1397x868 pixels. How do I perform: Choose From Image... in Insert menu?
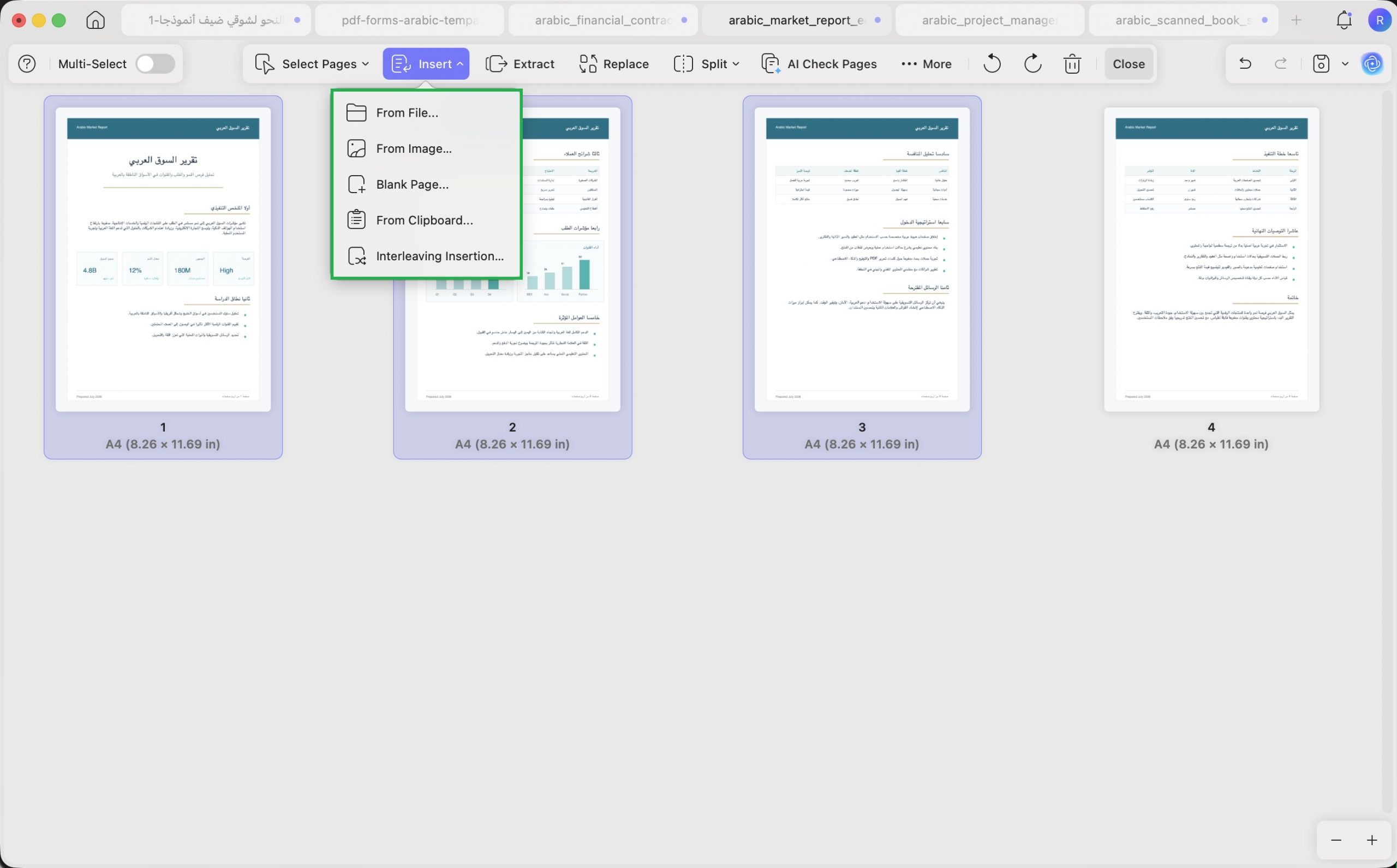[x=426, y=149]
